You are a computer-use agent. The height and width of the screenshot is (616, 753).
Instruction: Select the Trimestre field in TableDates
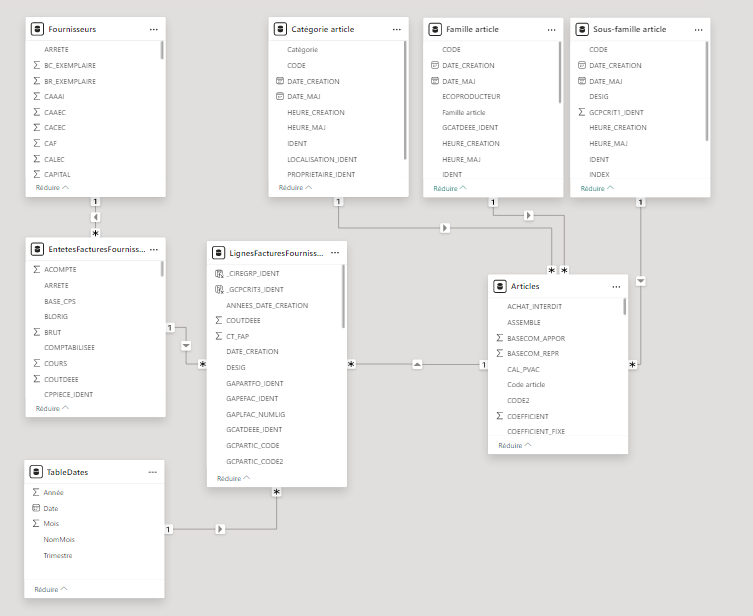[58, 555]
